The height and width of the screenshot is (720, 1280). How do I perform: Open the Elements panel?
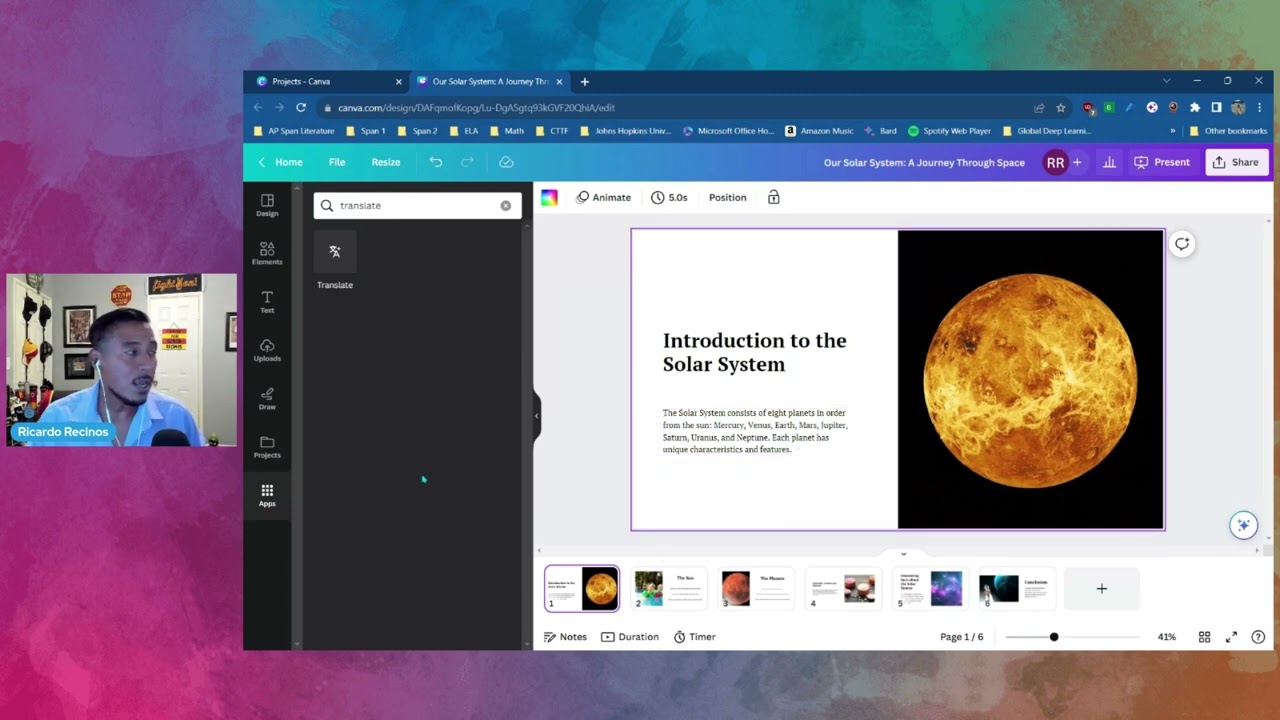pos(267,253)
